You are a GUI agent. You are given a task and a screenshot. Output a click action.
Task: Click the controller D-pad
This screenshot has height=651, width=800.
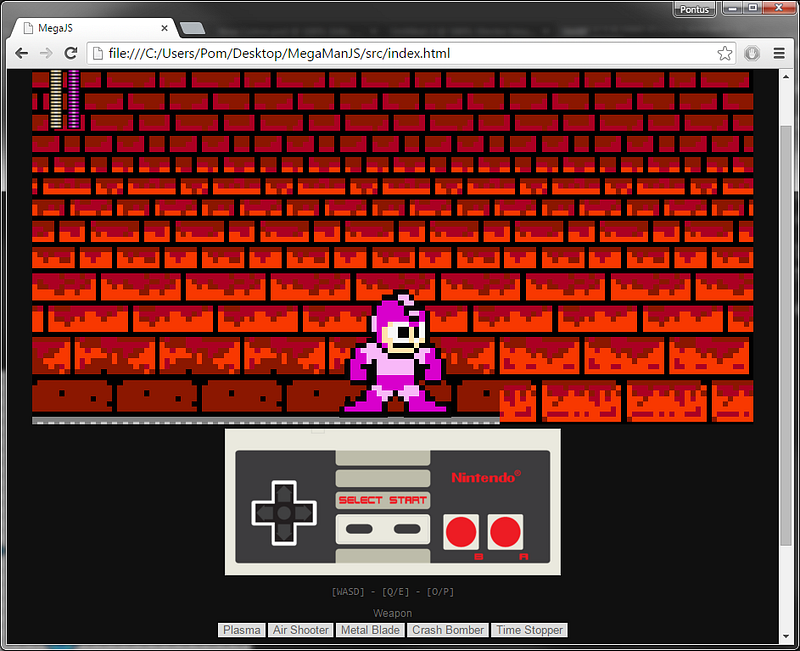tap(284, 513)
